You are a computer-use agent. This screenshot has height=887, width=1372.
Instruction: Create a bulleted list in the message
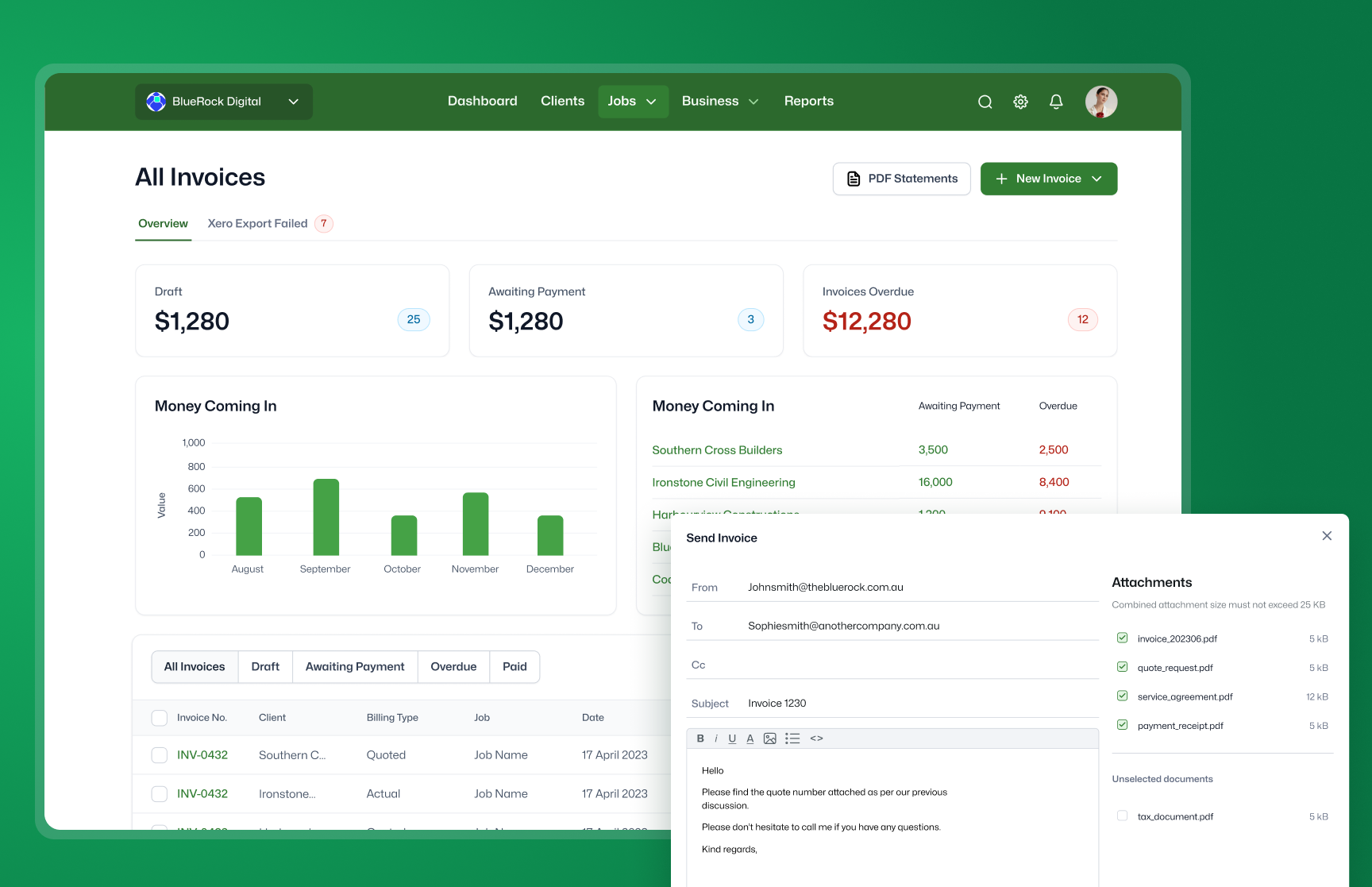pyautogui.click(x=792, y=738)
